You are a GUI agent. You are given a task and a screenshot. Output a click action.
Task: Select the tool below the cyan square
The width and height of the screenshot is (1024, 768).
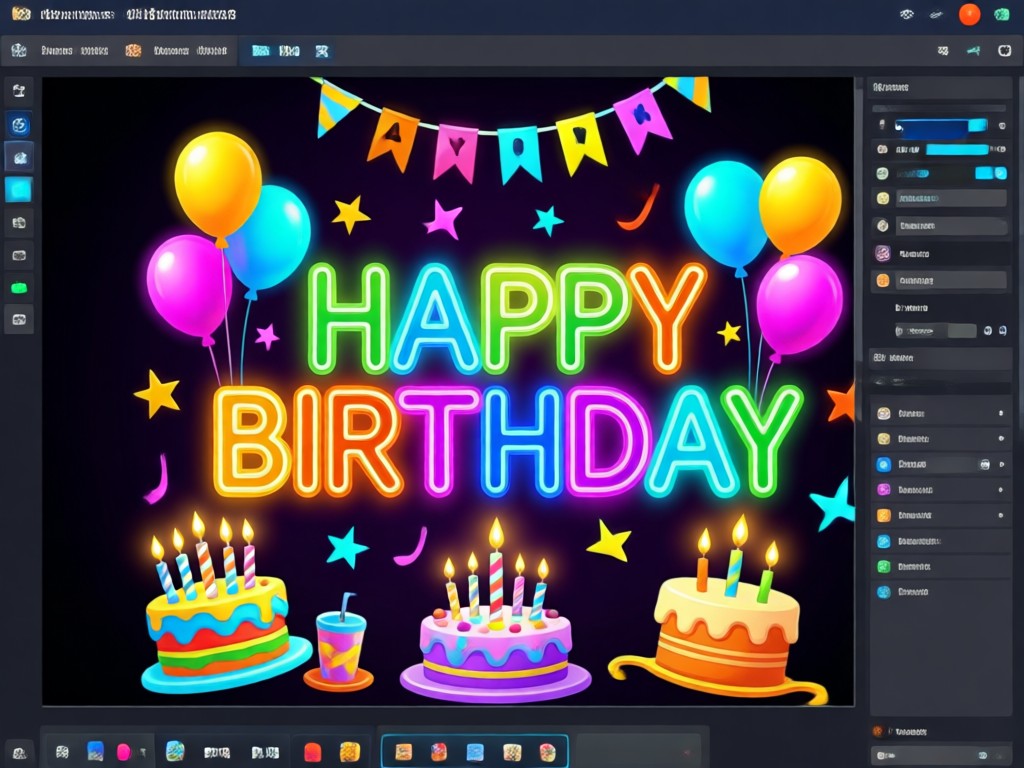coord(19,223)
